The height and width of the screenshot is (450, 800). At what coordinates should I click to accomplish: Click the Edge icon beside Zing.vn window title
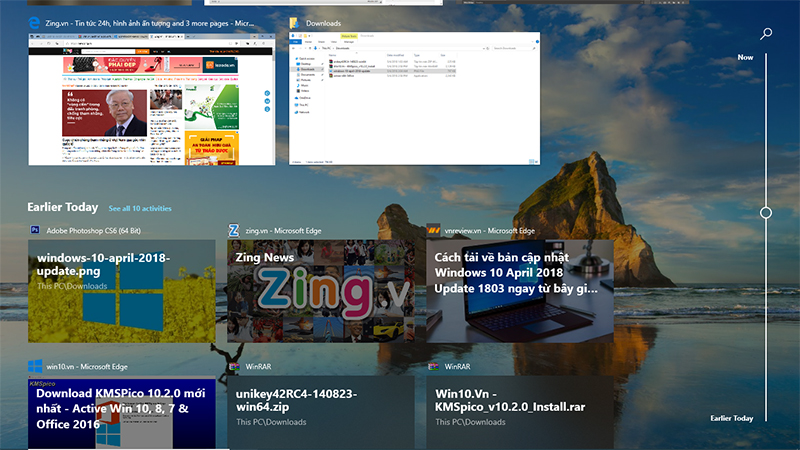(x=34, y=23)
